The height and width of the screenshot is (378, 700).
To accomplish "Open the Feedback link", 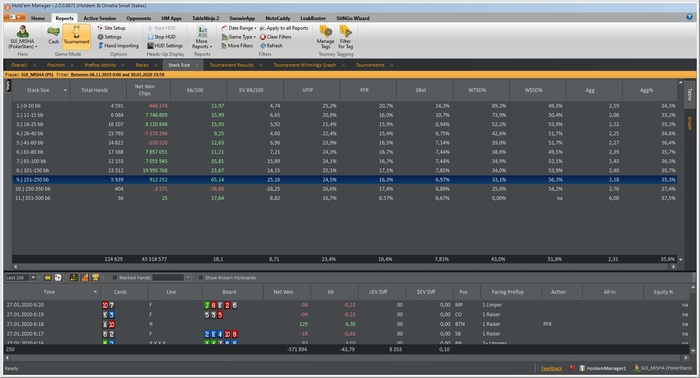I will [x=551, y=369].
